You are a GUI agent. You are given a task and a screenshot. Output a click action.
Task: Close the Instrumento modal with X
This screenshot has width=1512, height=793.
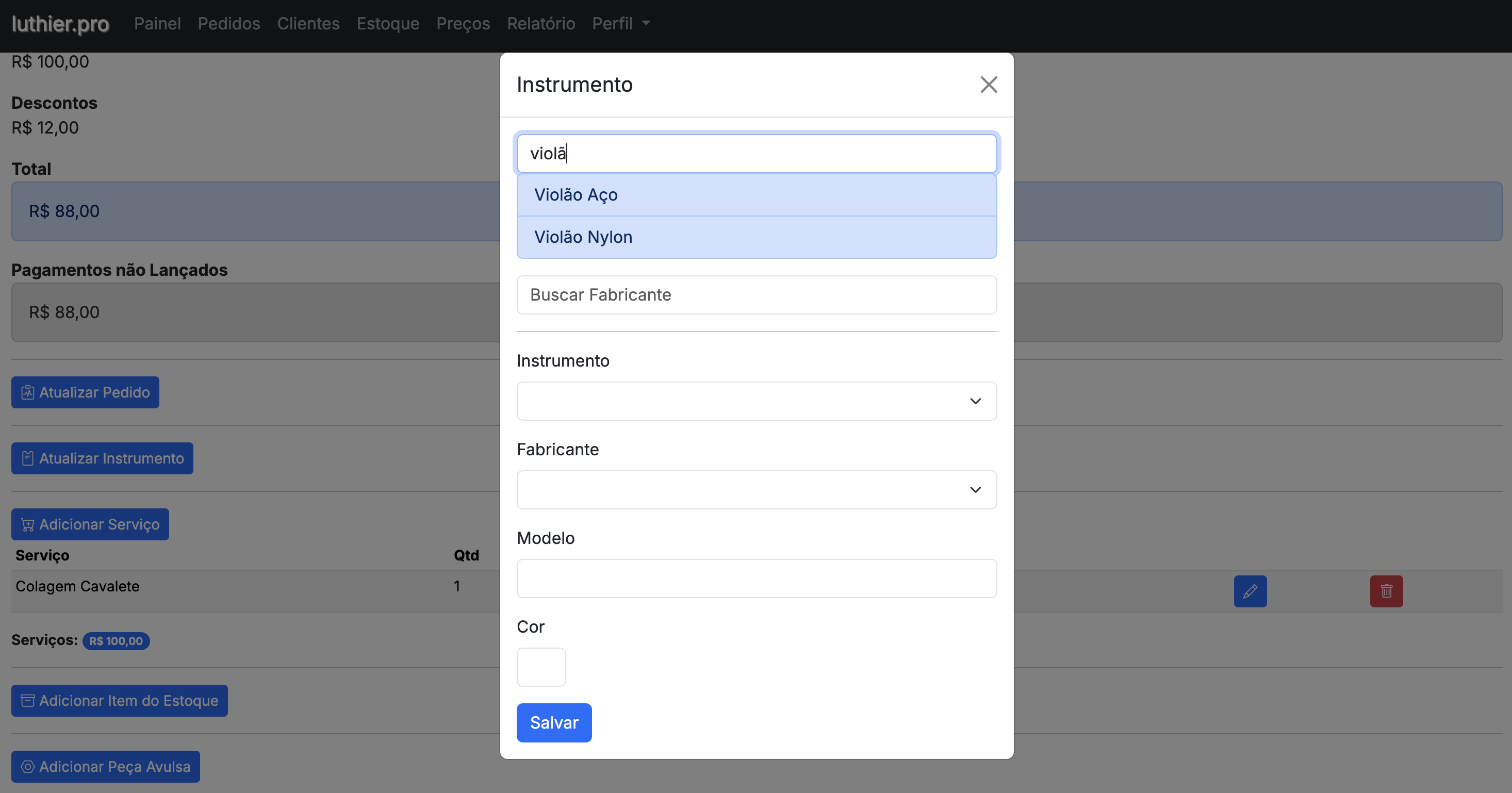point(989,85)
